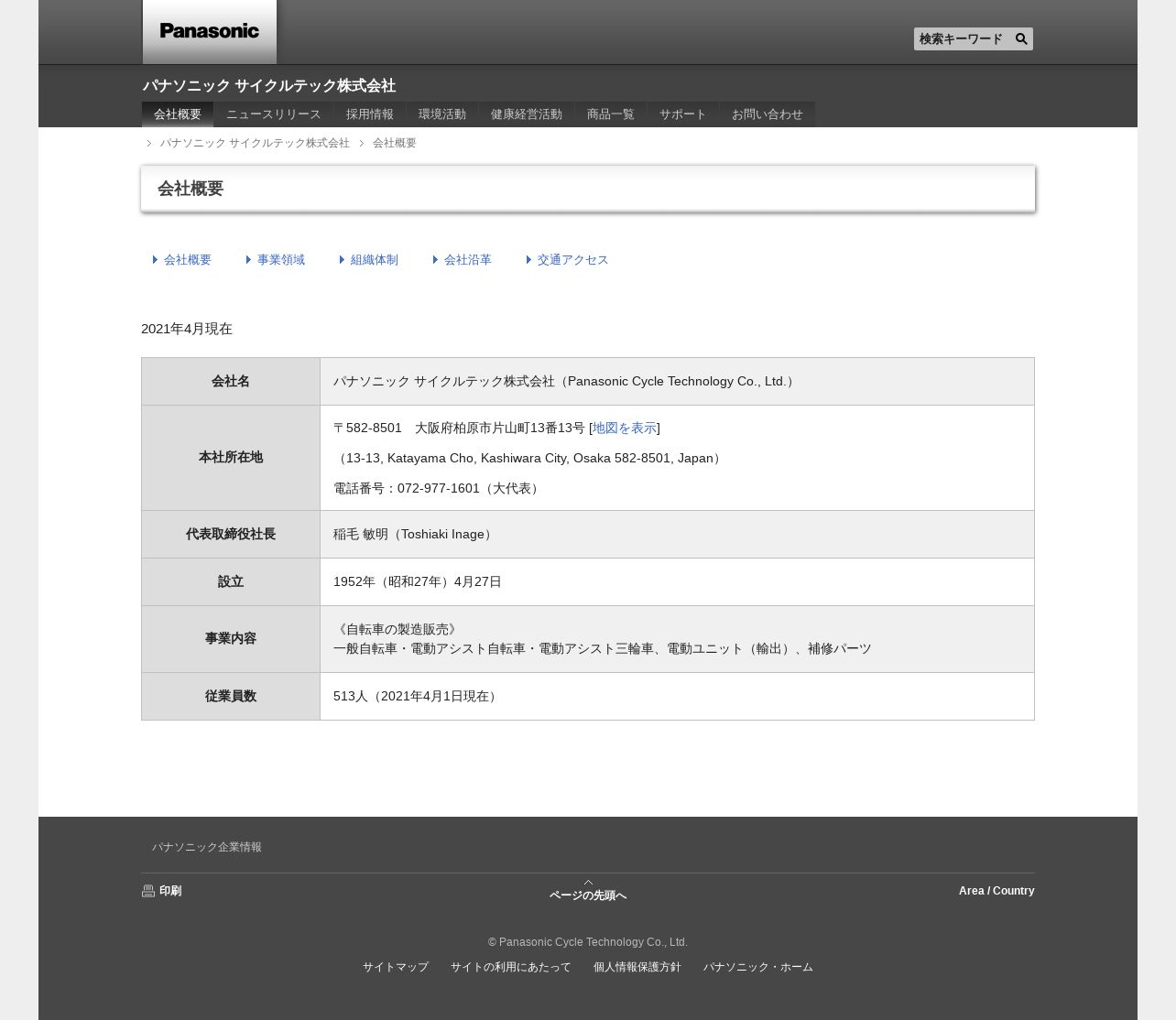Click the 1952年 founding date cell
The height and width of the screenshot is (1020, 1176).
(677, 582)
